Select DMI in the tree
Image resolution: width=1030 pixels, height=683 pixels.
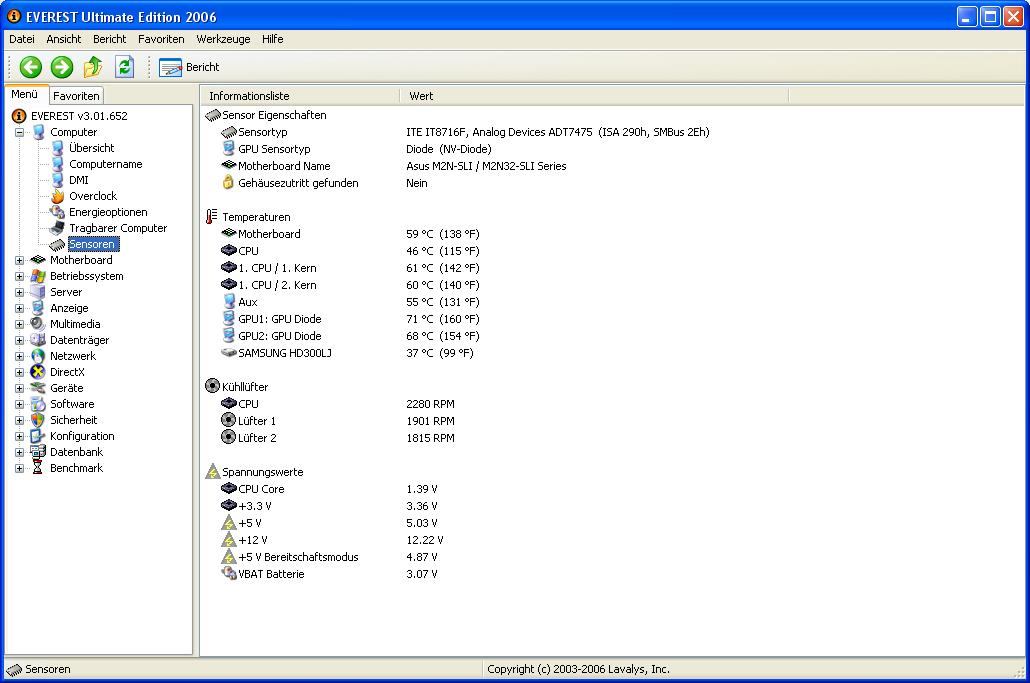point(79,180)
